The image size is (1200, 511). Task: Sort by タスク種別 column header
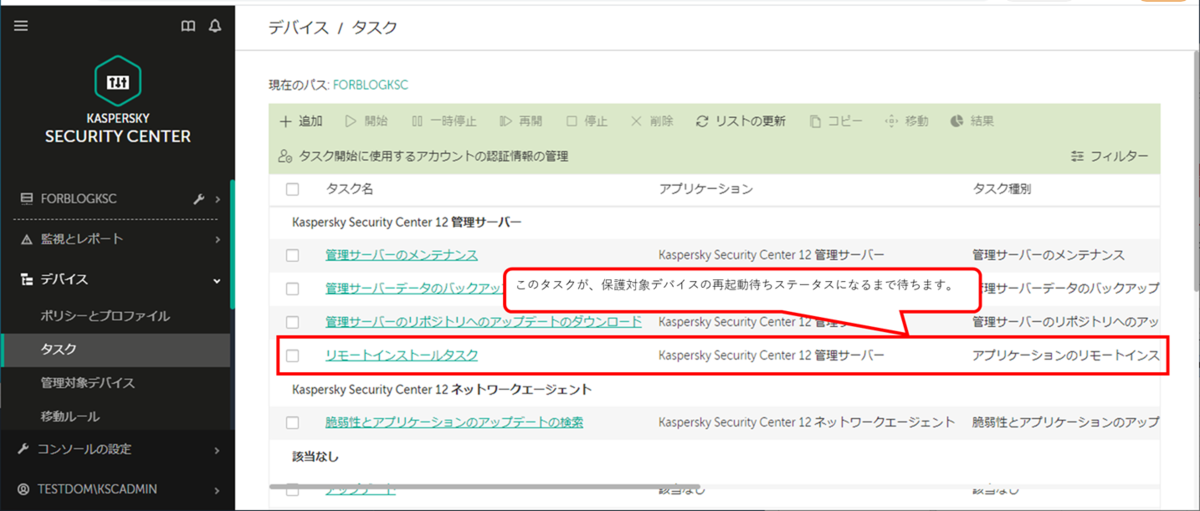pyautogui.click(x=1001, y=189)
